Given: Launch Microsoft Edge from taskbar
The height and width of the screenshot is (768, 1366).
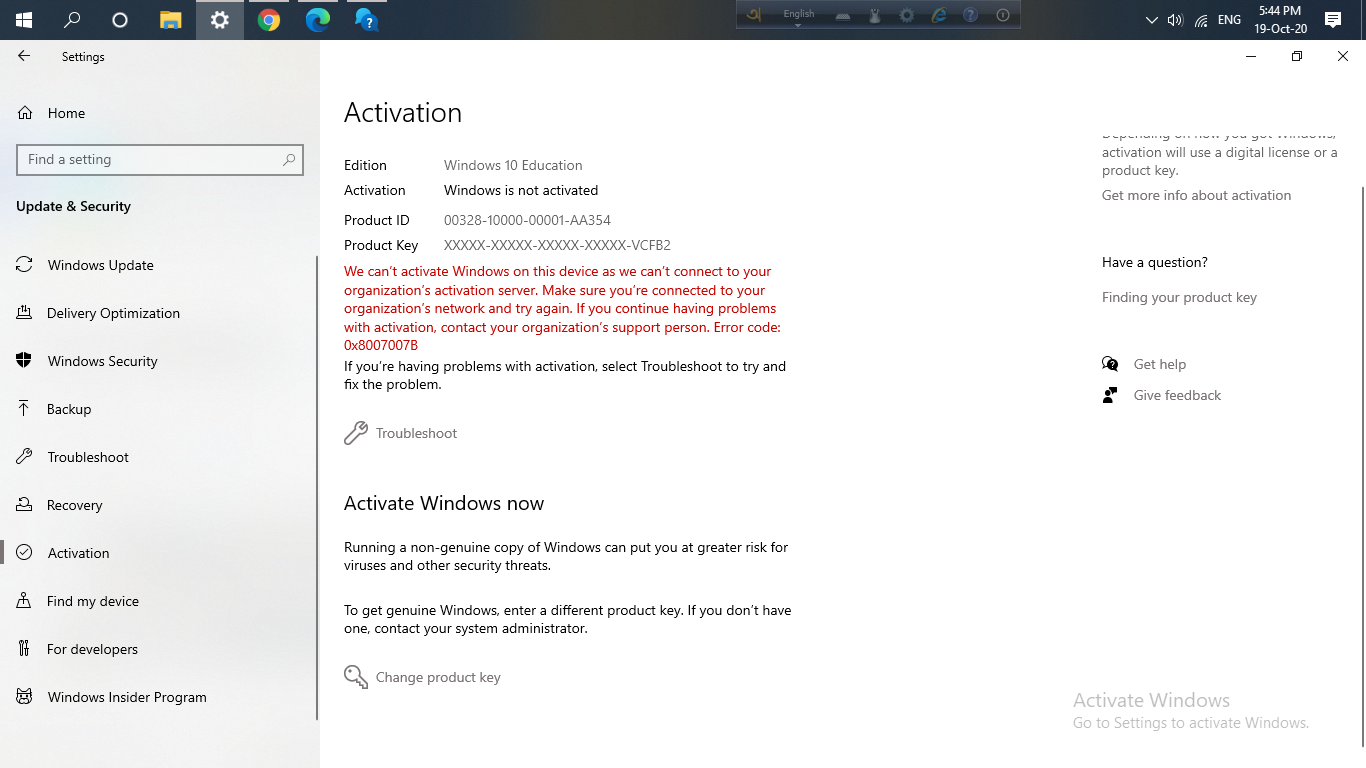Looking at the screenshot, I should pyautogui.click(x=318, y=20).
